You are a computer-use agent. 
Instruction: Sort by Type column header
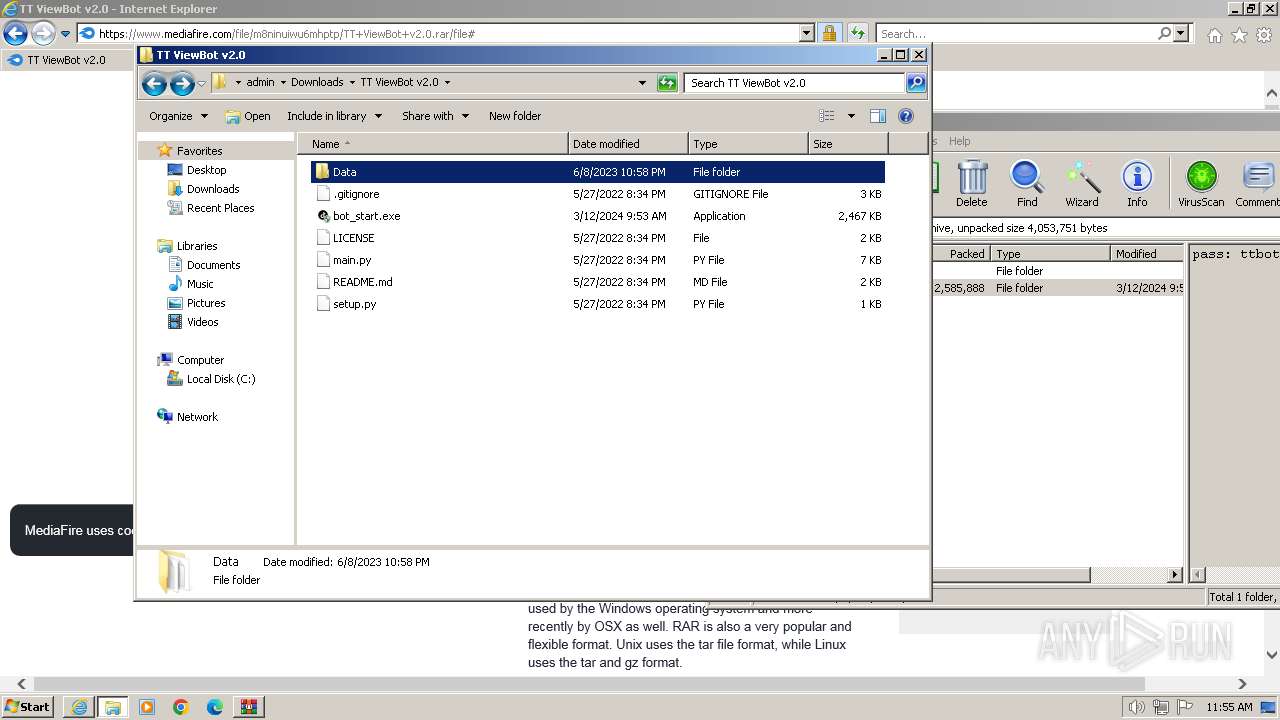748,144
